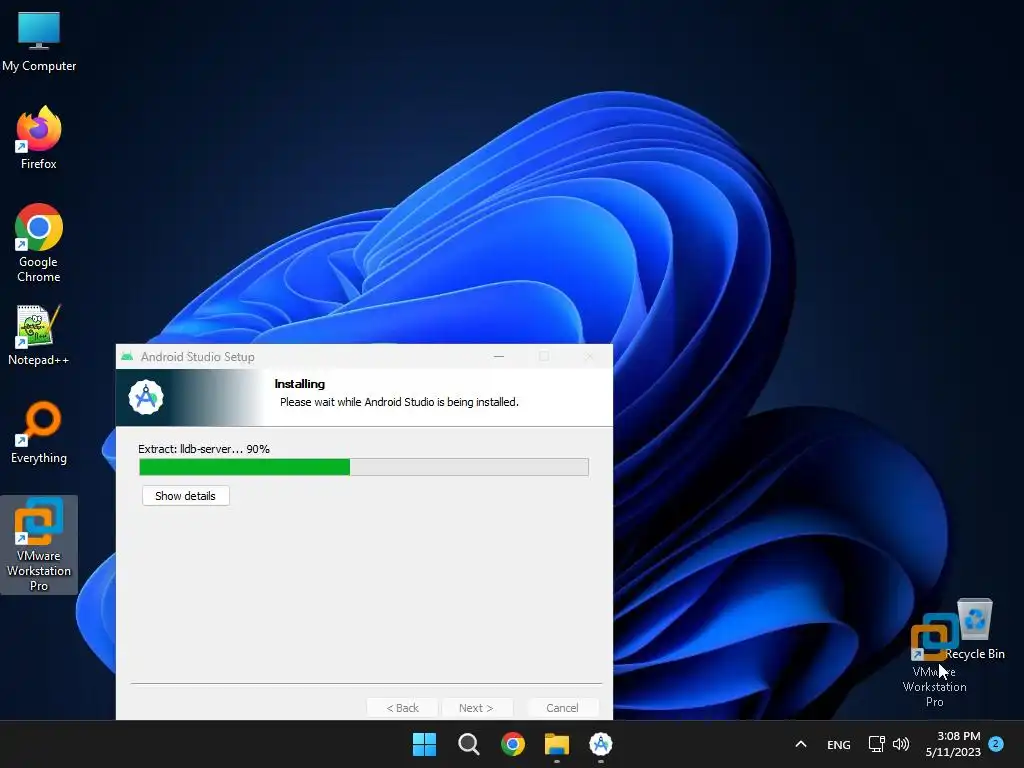Click the Android Studio logo in installer header
Image resolution: width=1024 pixels, height=768 pixels.
[146, 397]
